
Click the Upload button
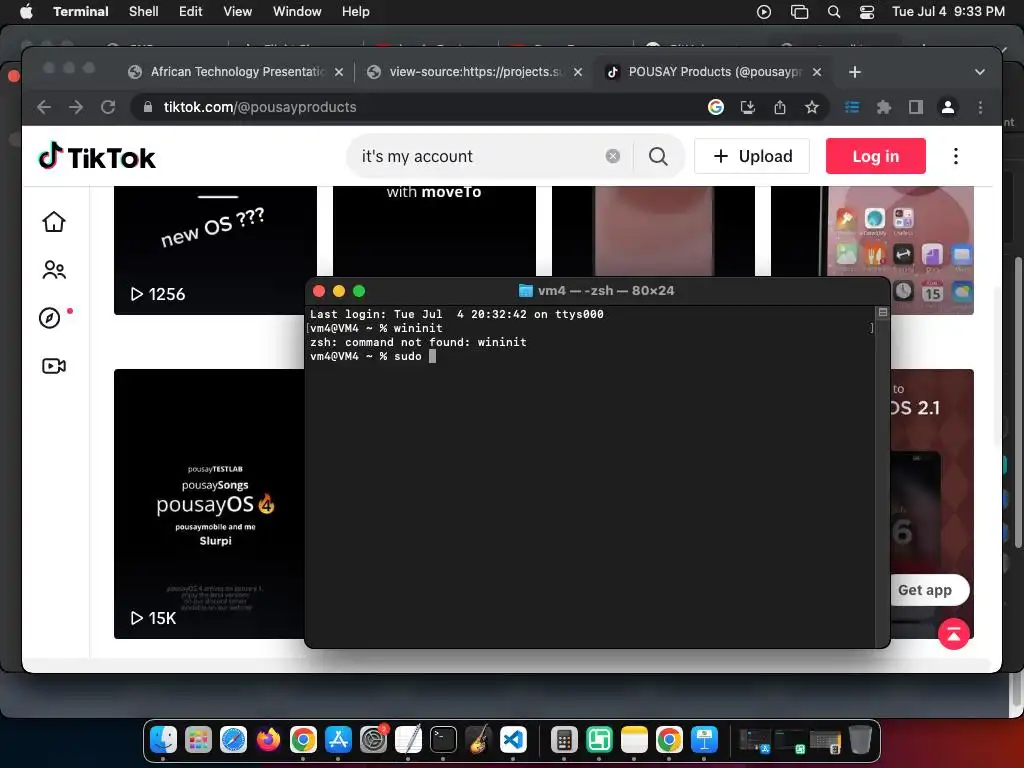click(752, 156)
